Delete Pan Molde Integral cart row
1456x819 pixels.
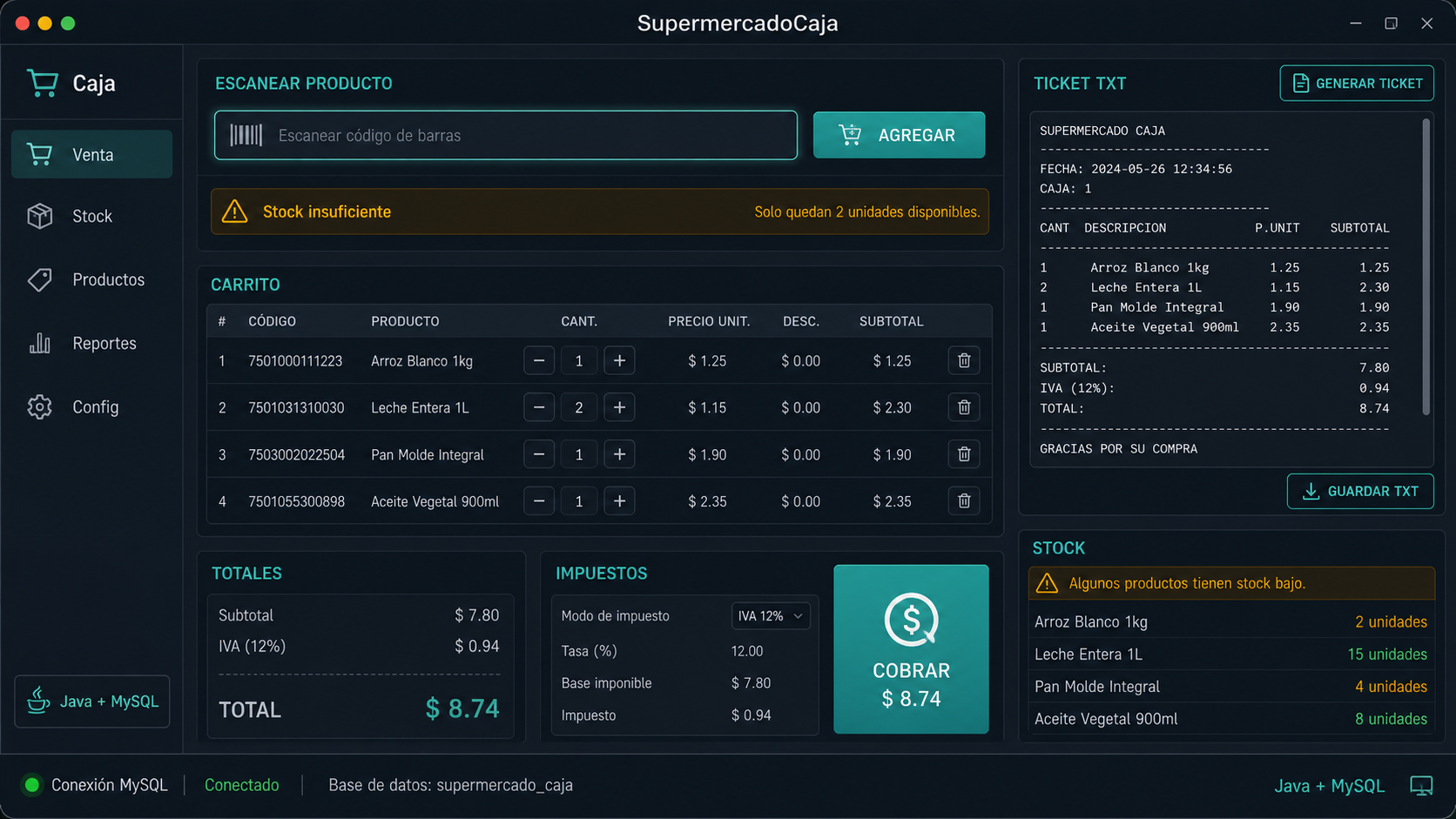tap(964, 454)
